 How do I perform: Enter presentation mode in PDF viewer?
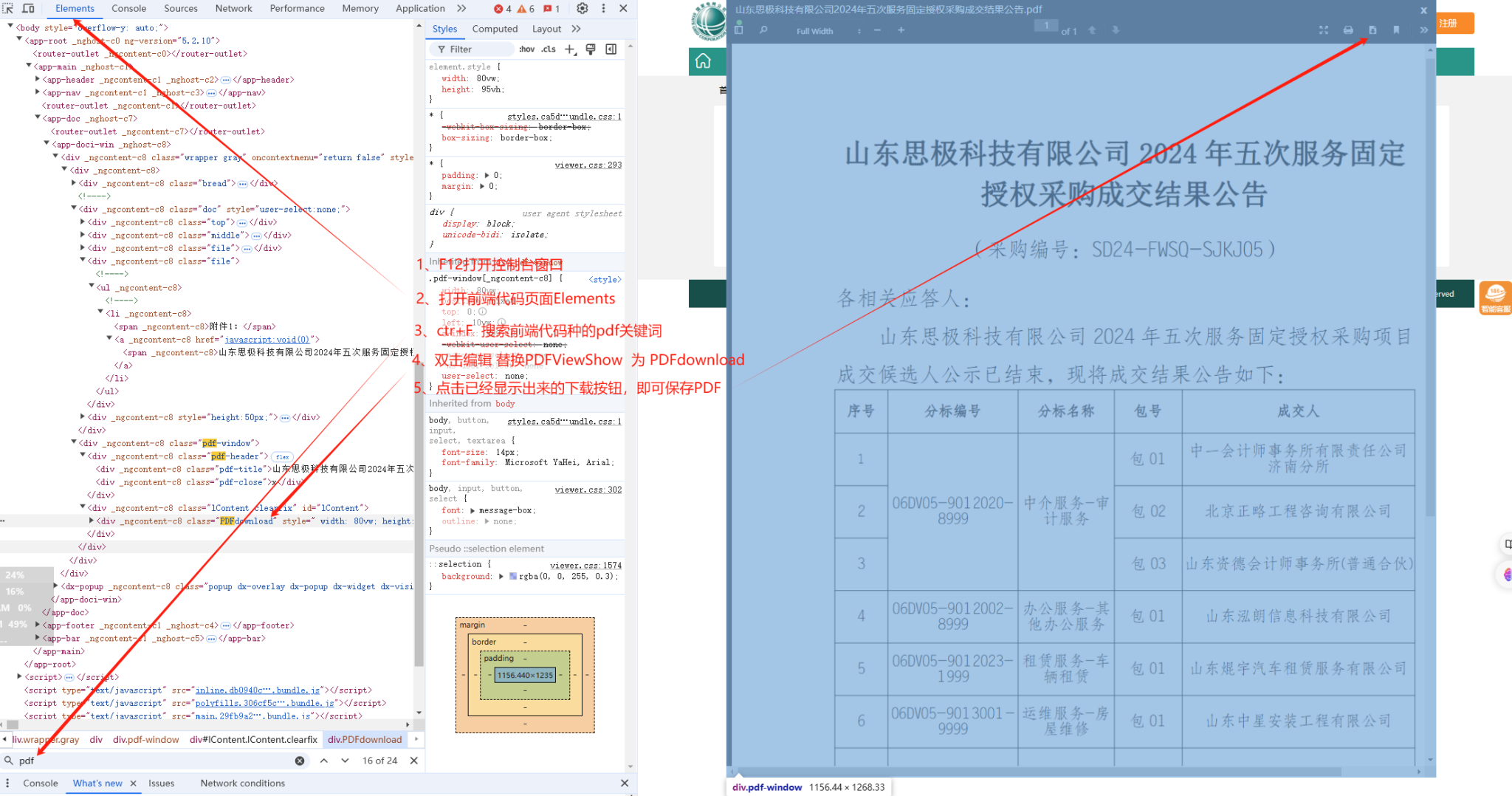click(x=1324, y=30)
